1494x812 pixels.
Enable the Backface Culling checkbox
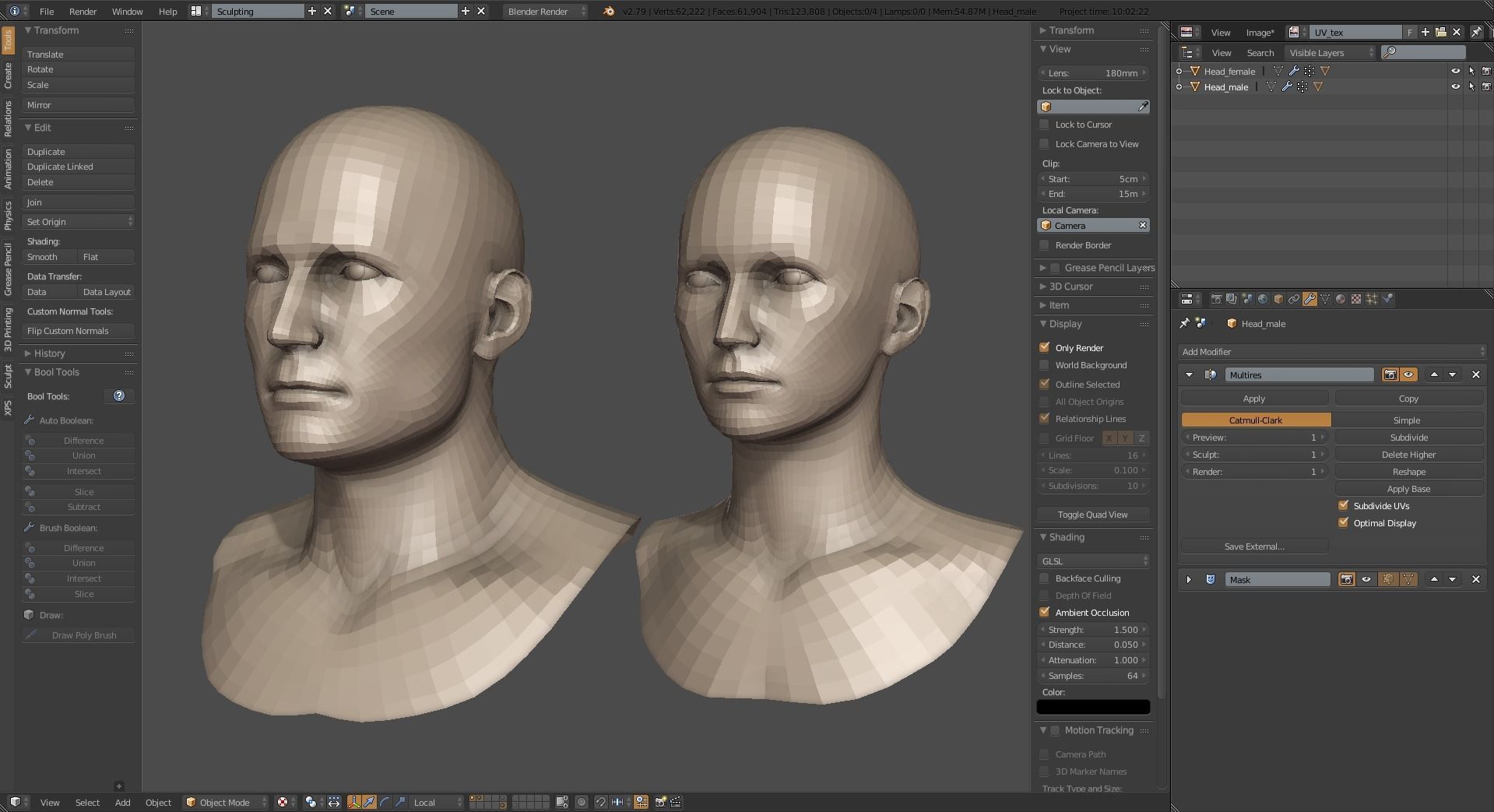1044,578
